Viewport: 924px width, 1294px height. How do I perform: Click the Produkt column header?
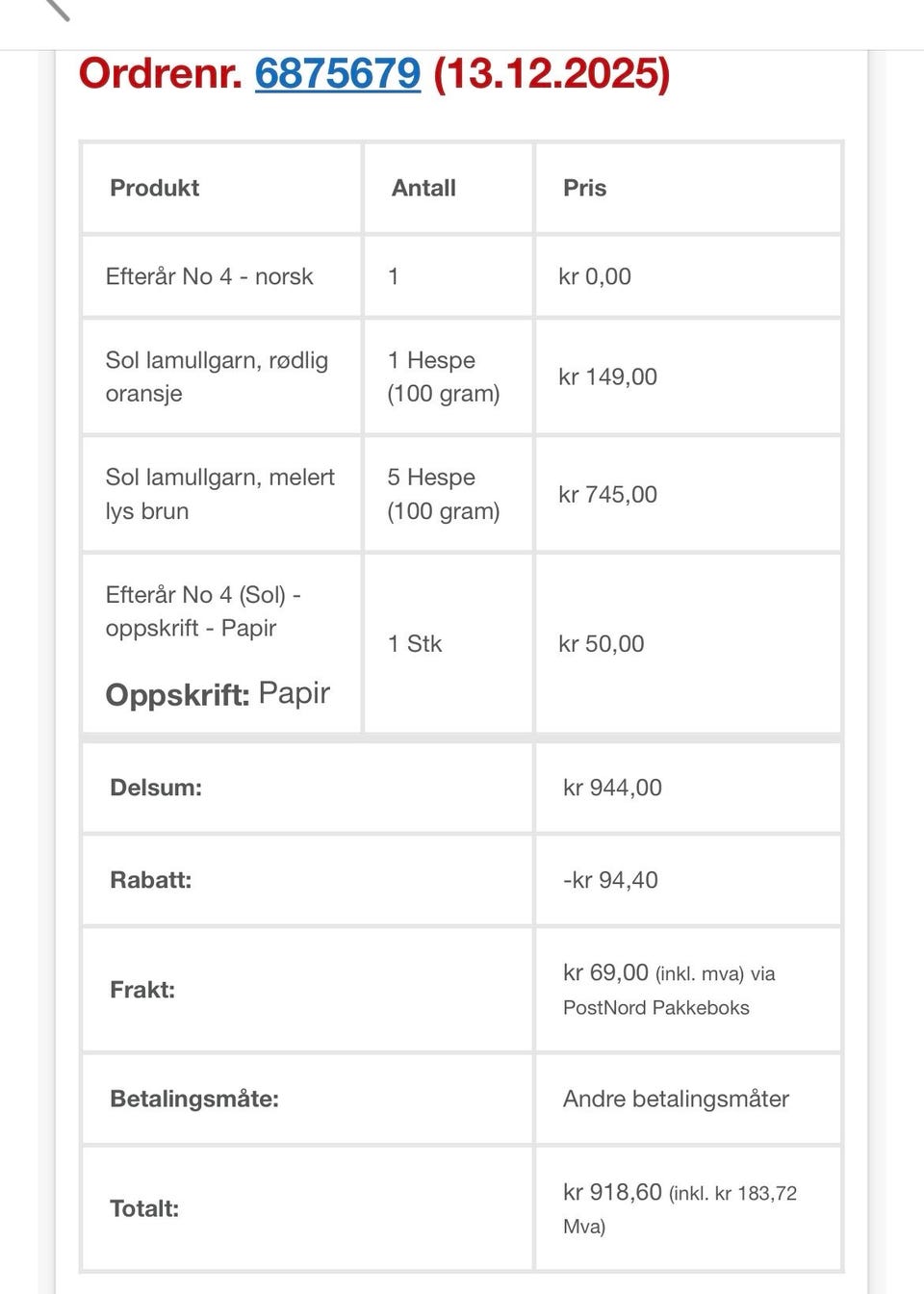(155, 188)
